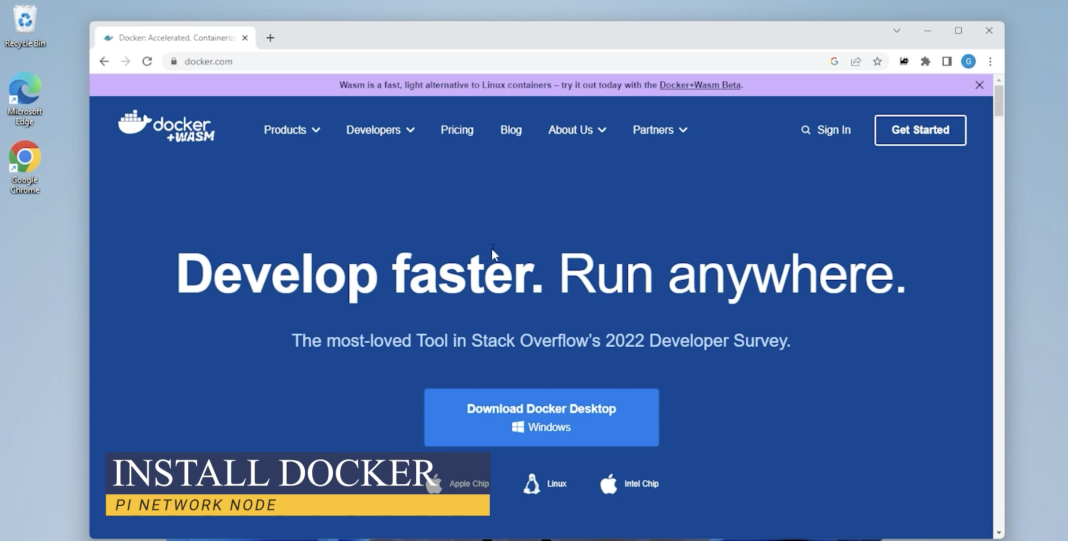1068x541 pixels.
Task: Open the Partners dropdown menu
Action: coord(659,130)
